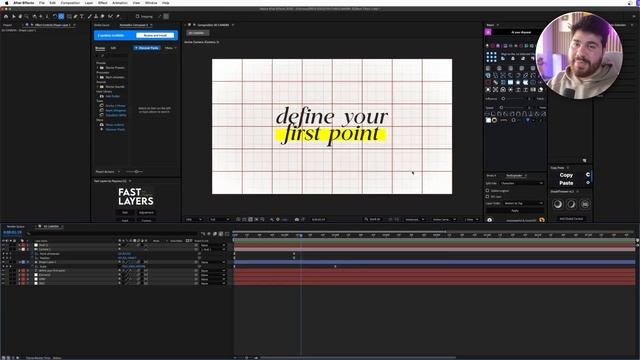
Task: Open the Layer menu
Action: (x=89, y=3)
